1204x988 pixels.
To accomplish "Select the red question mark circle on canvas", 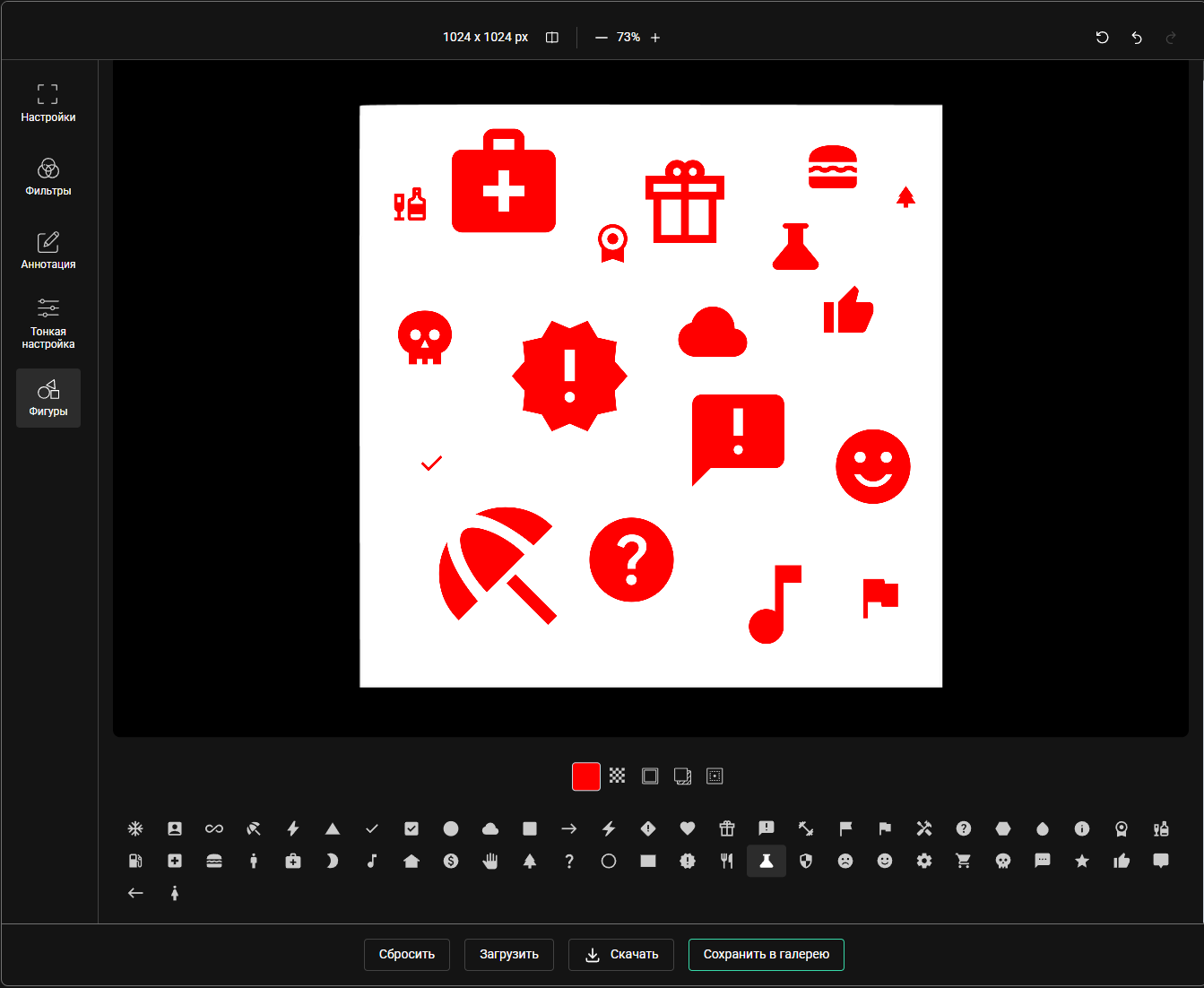I will click(x=631, y=559).
